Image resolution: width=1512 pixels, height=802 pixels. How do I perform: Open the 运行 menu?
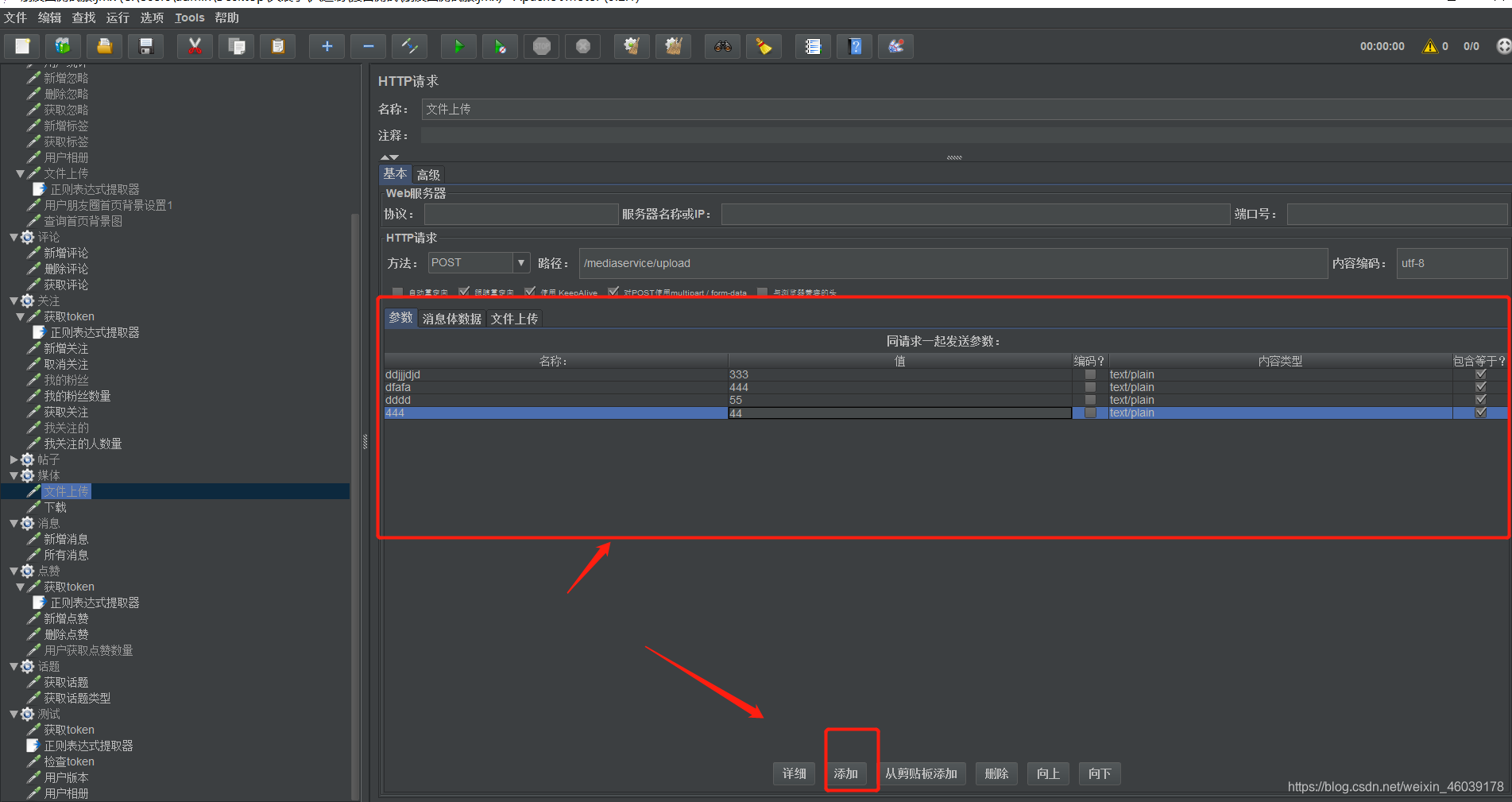click(x=118, y=17)
